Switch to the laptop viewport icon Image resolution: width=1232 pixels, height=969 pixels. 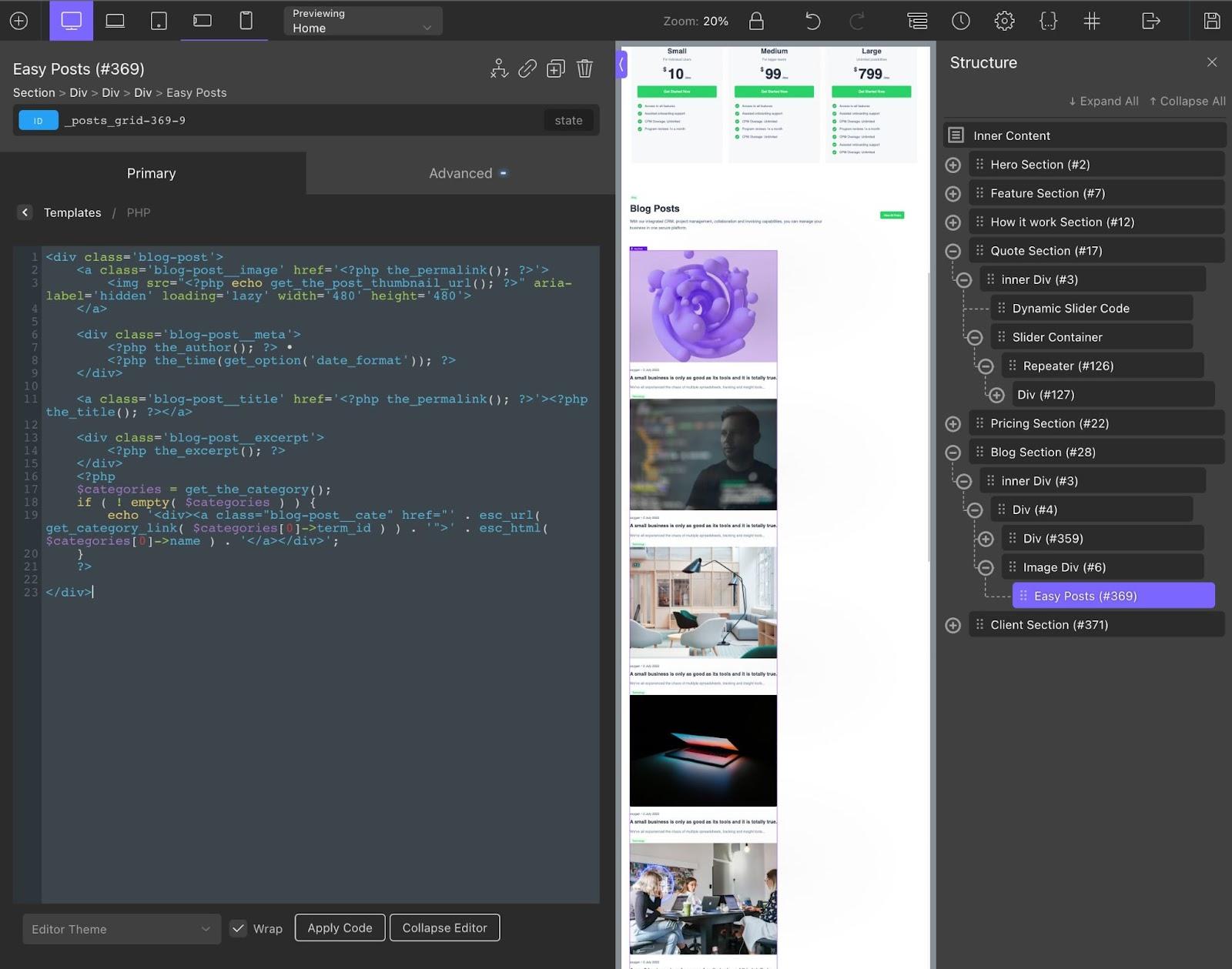pos(115,21)
